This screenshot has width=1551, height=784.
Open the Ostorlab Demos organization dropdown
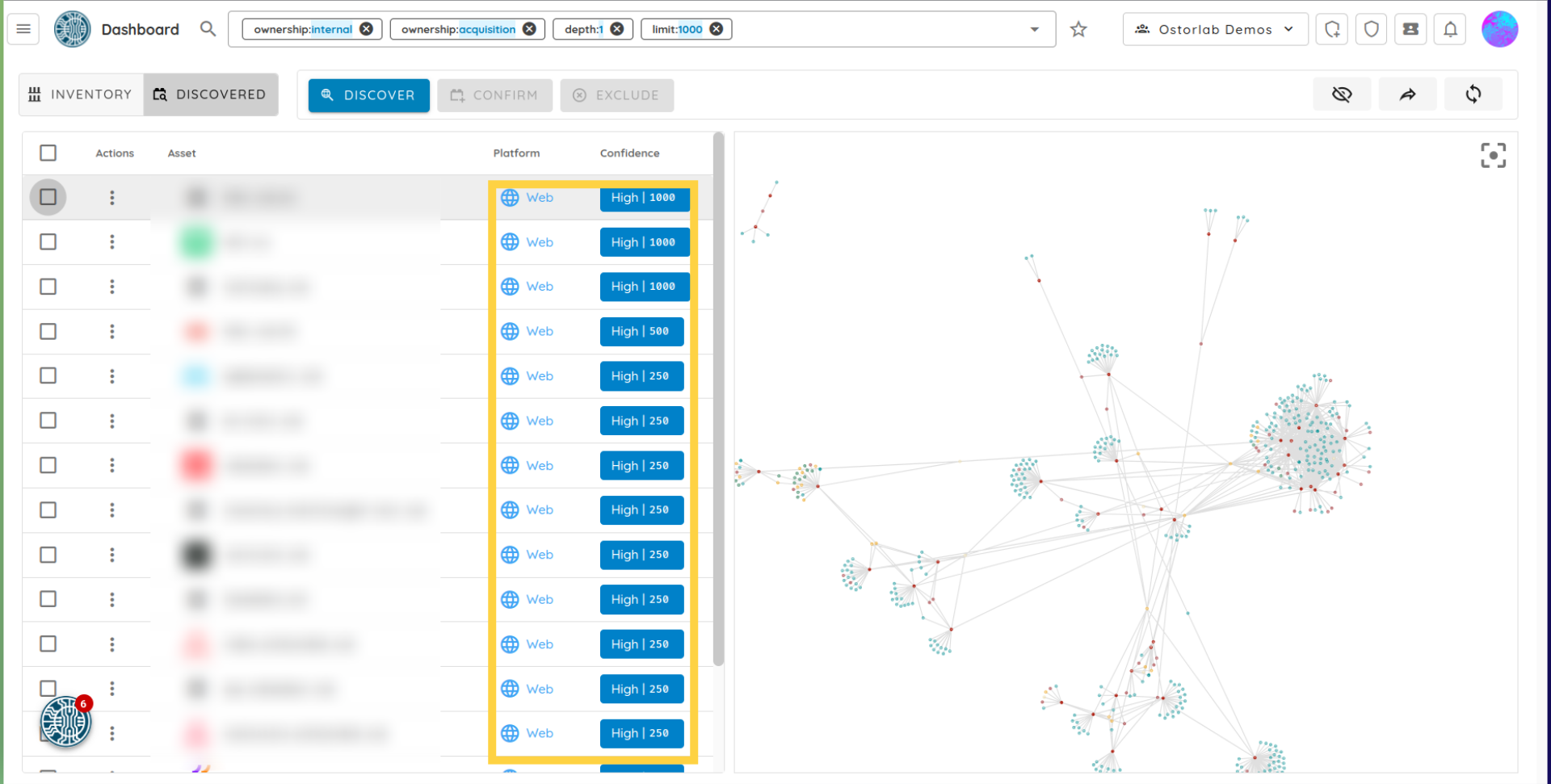[1214, 30]
